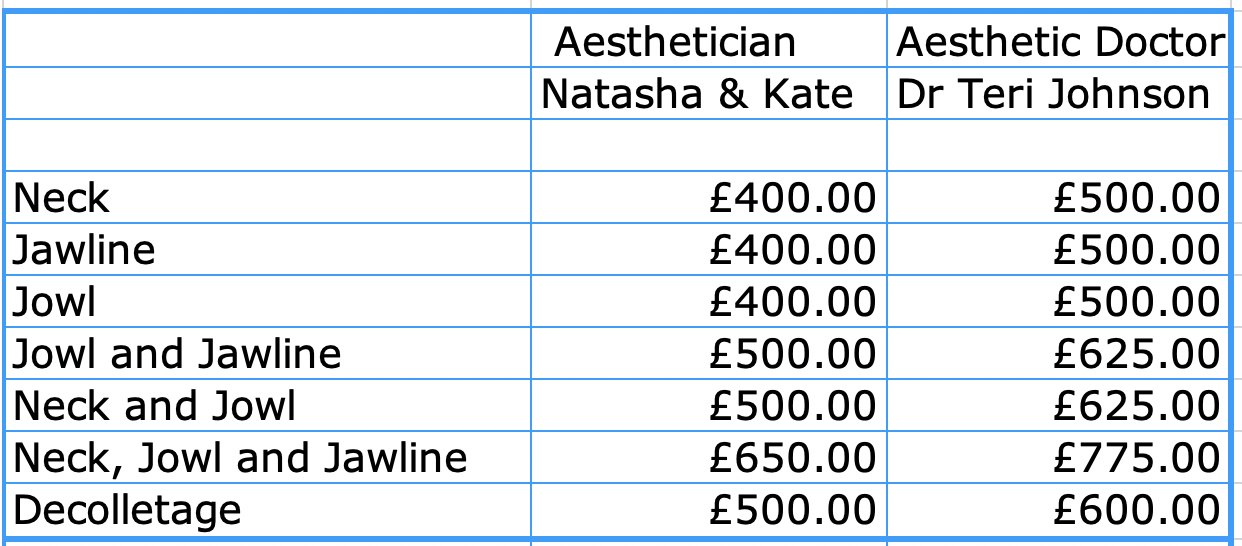Select the £775.00 price cell
The height and width of the screenshot is (546, 1242).
click(x=1137, y=458)
